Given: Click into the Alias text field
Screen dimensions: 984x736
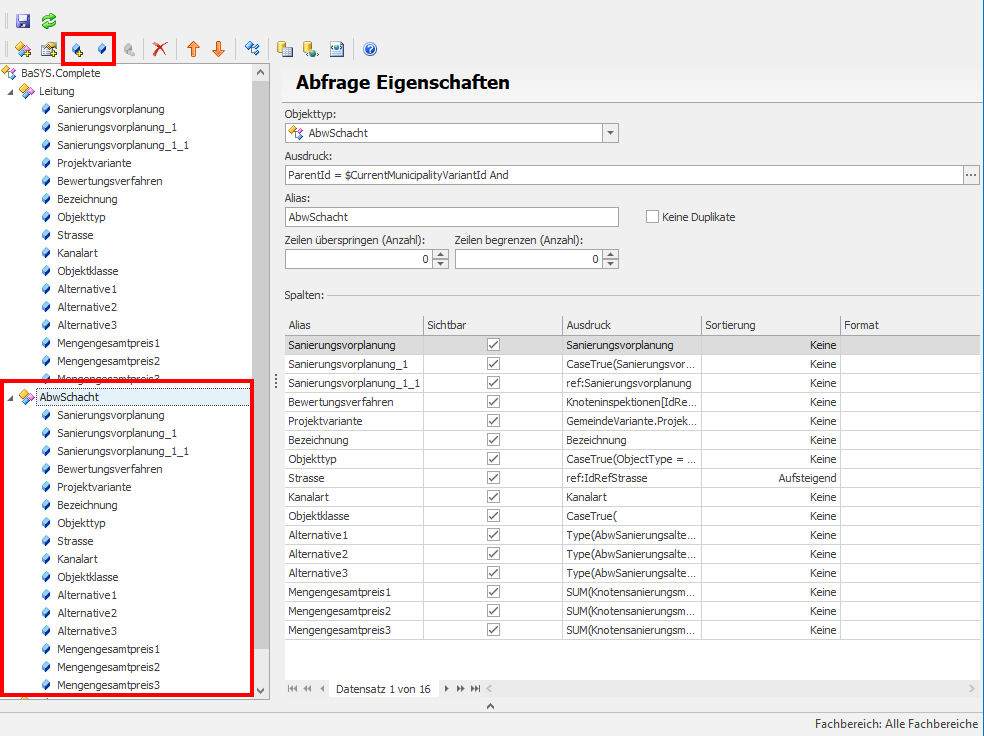Looking at the screenshot, I should click(451, 217).
